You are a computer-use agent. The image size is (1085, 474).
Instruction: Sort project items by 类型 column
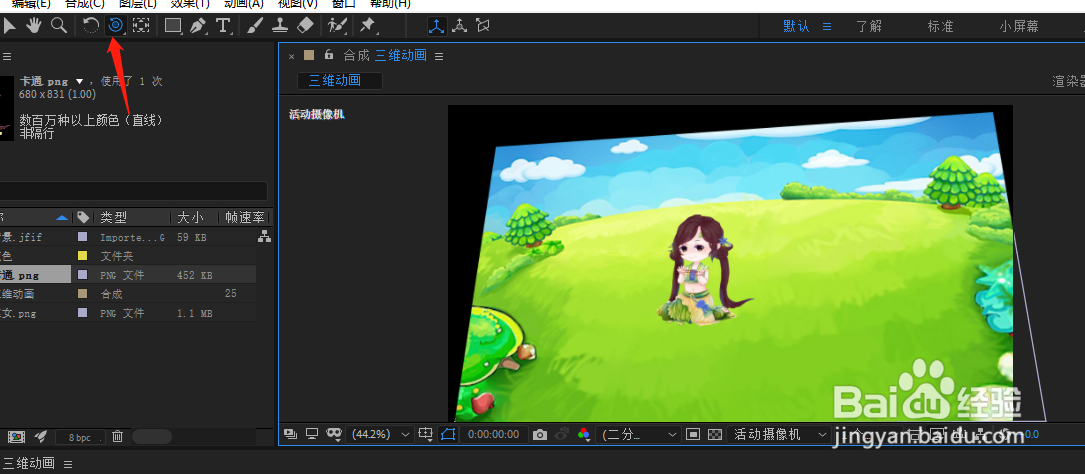pyautogui.click(x=113, y=217)
